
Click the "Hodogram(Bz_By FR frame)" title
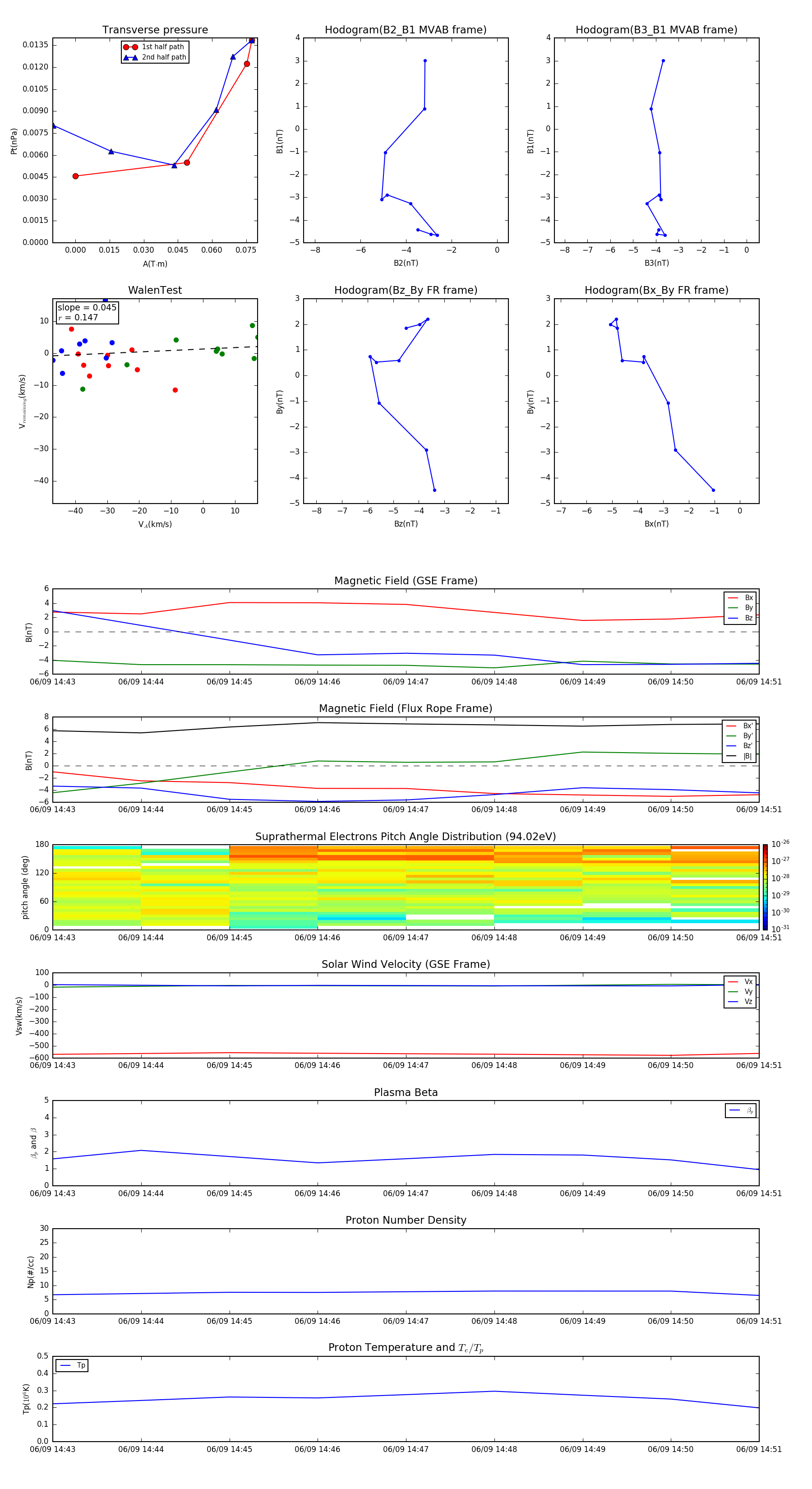click(406, 290)
